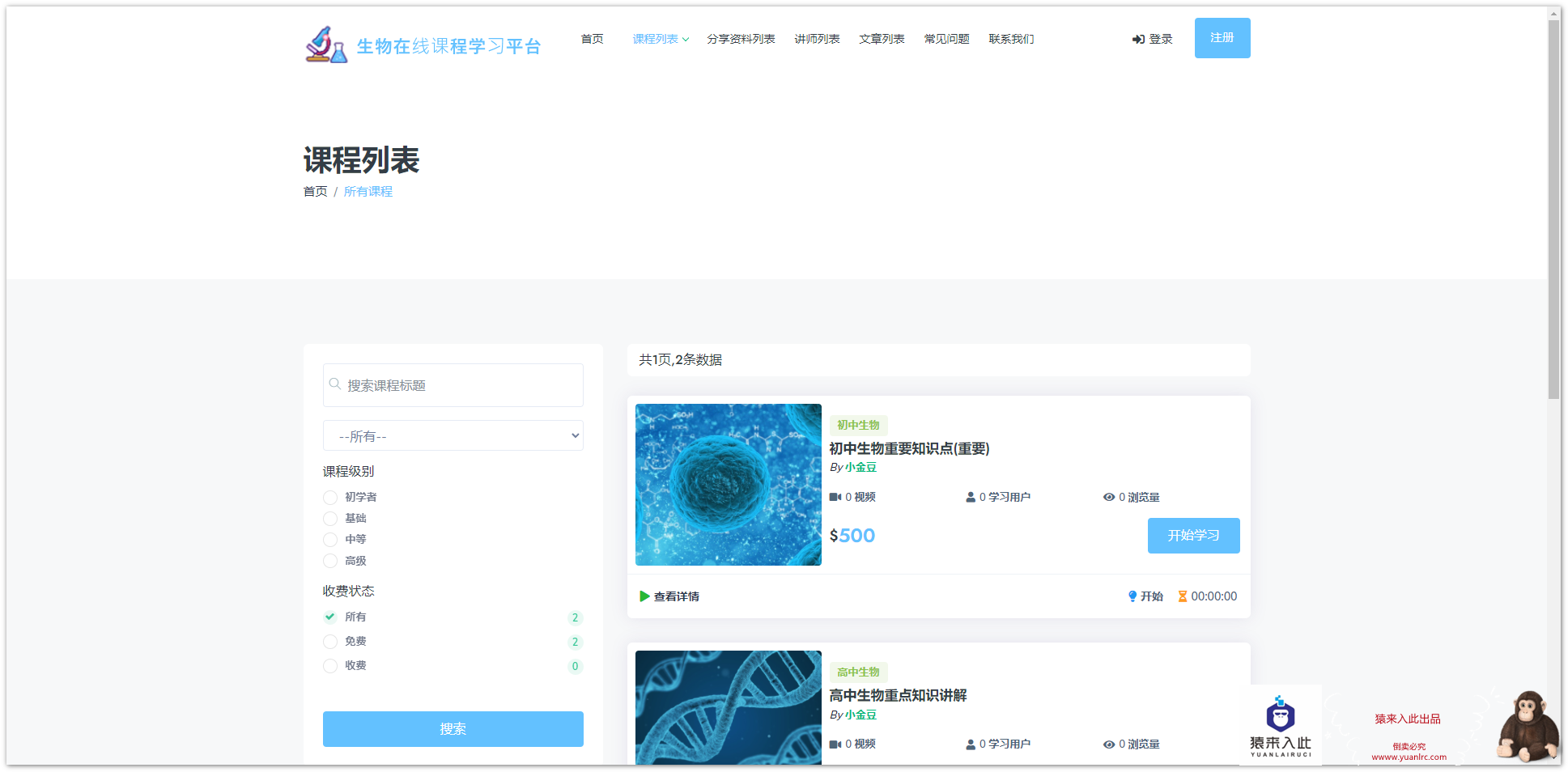Click the 登录 link
The height and width of the screenshot is (772, 1568).
pyautogui.click(x=1153, y=39)
